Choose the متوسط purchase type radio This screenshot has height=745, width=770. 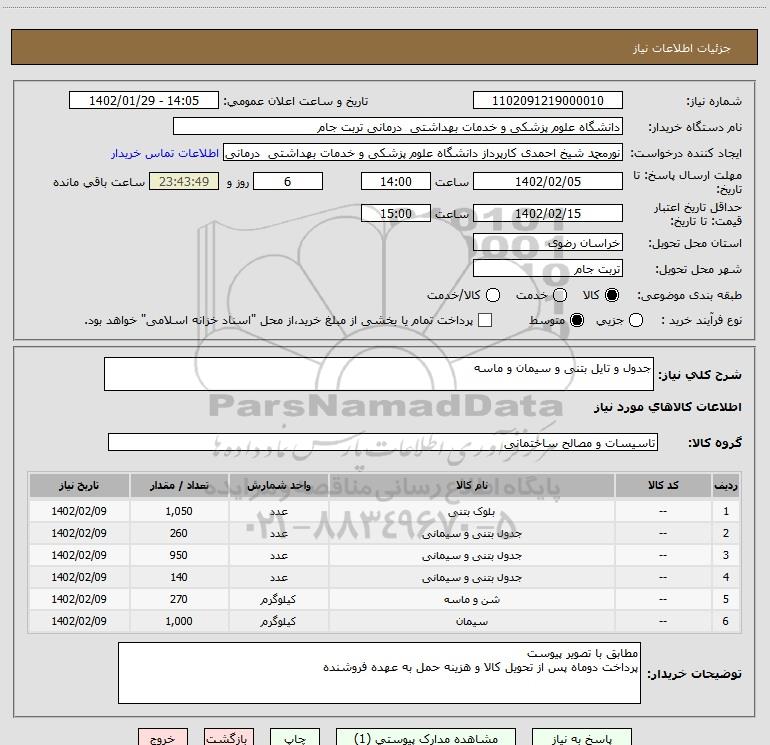click(x=577, y=321)
